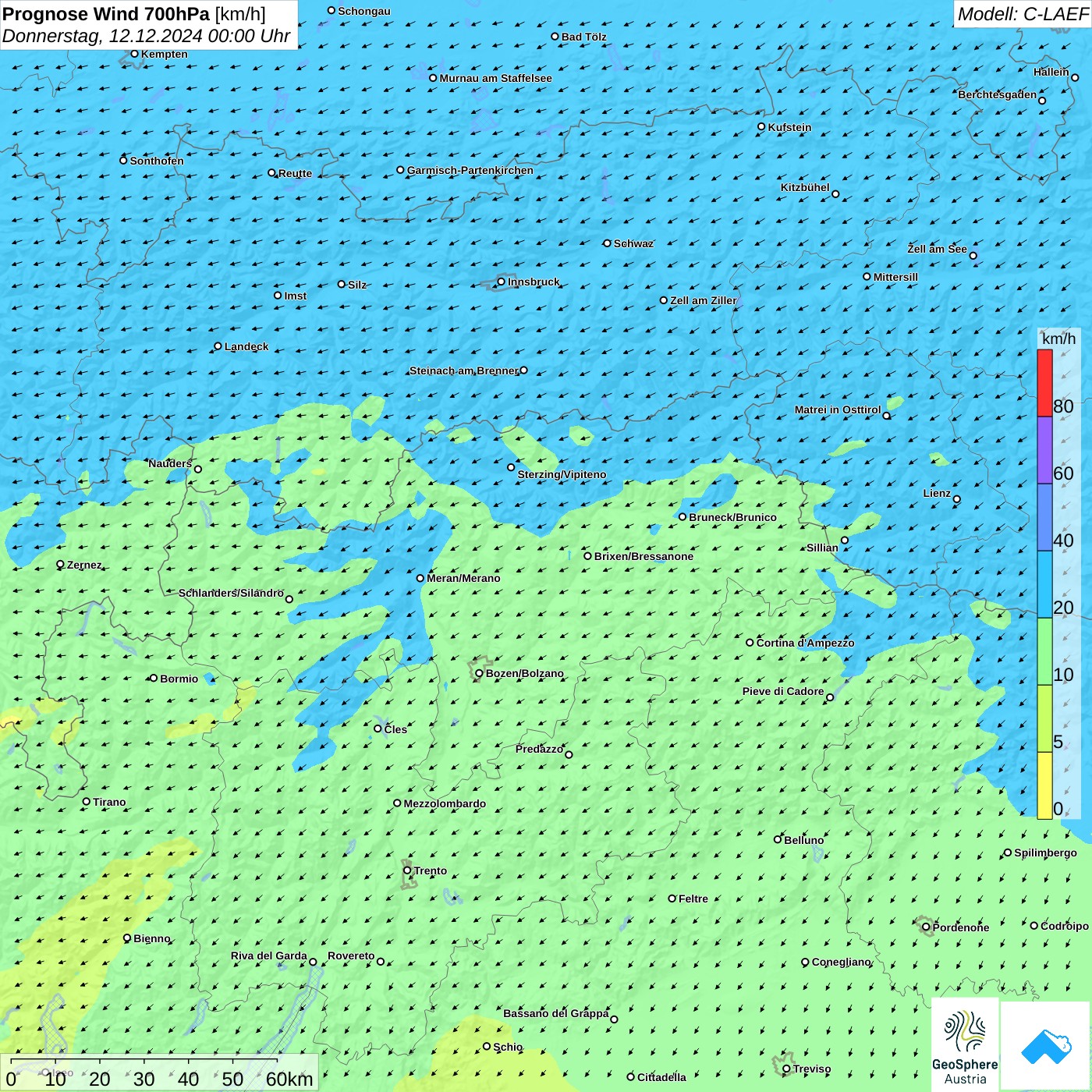Click the Landeck location marker
1092x1092 pixels.
pyautogui.click(x=218, y=346)
